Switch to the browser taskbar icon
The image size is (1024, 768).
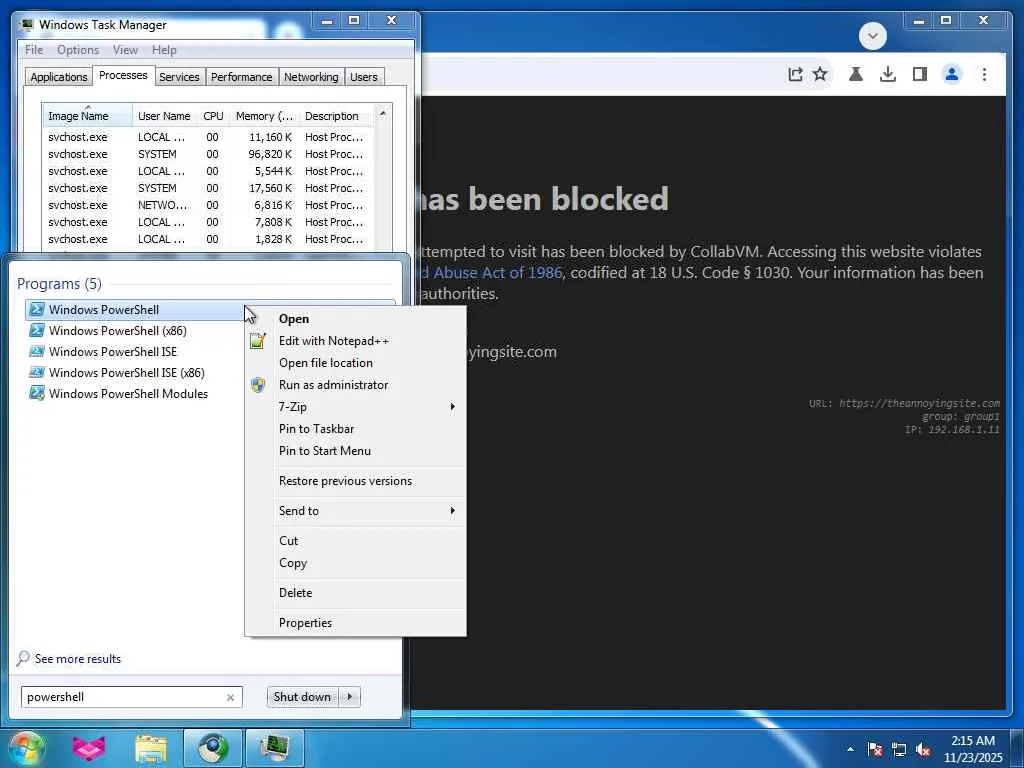(213, 748)
